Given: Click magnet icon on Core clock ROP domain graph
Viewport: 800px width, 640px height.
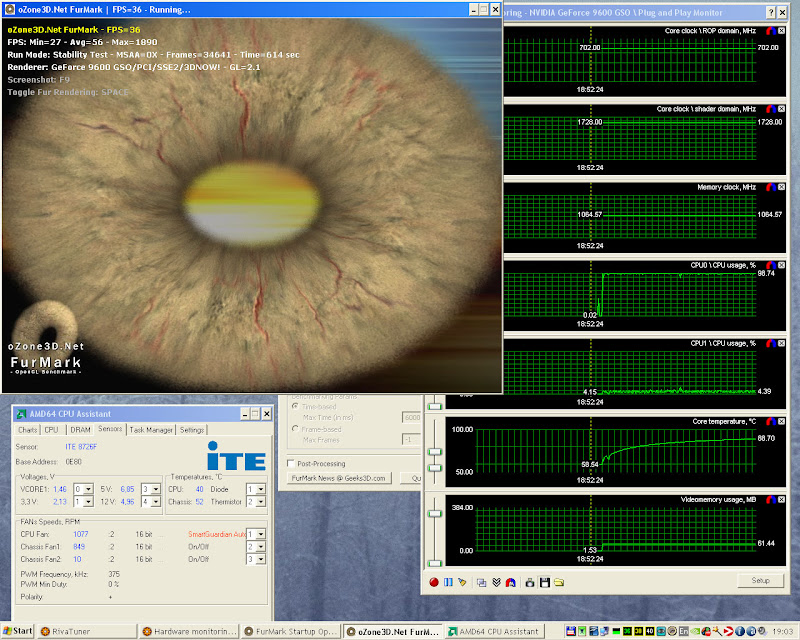Looking at the screenshot, I should [x=771, y=31].
